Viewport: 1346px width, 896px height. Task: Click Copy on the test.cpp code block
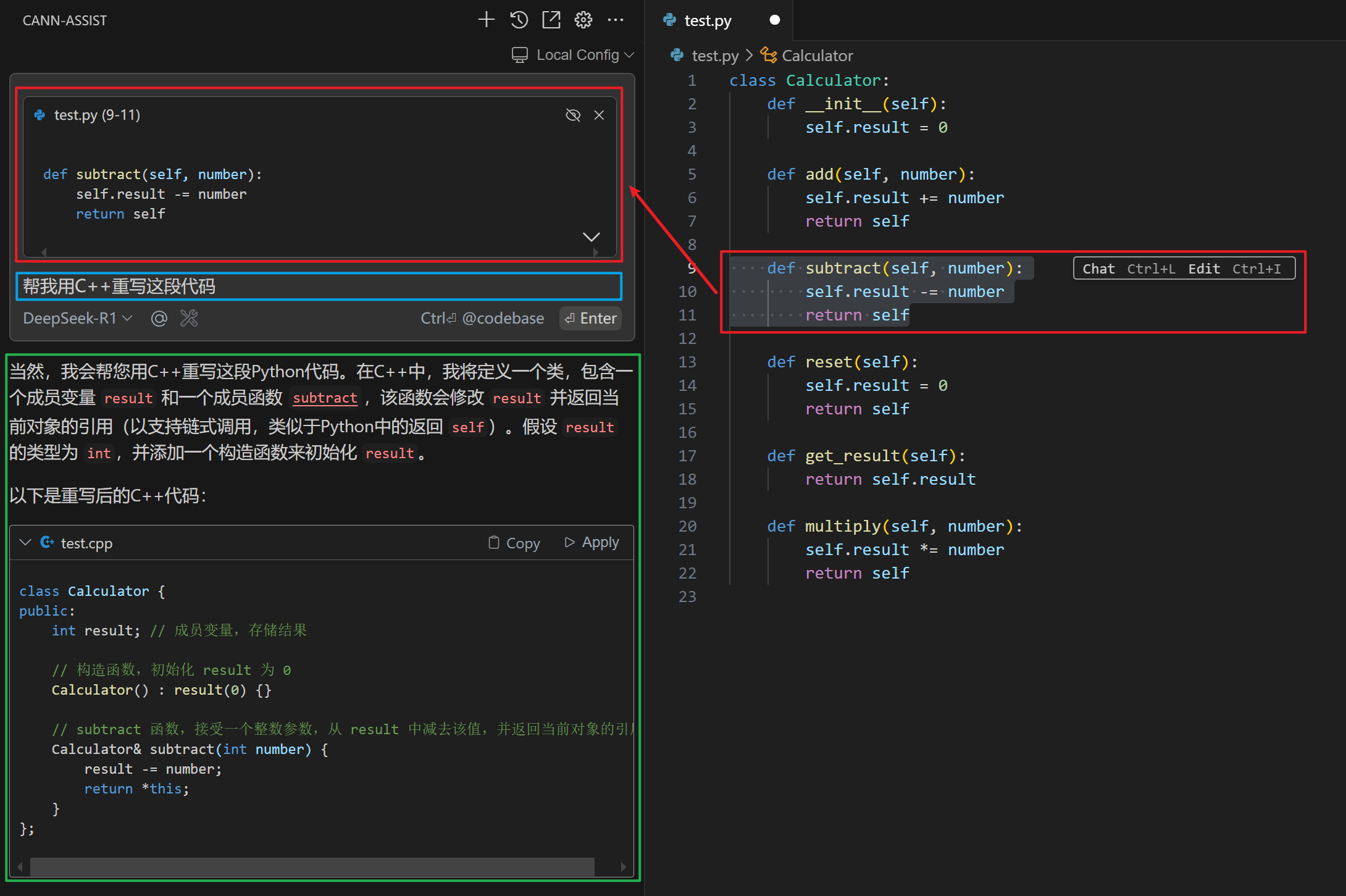click(514, 543)
